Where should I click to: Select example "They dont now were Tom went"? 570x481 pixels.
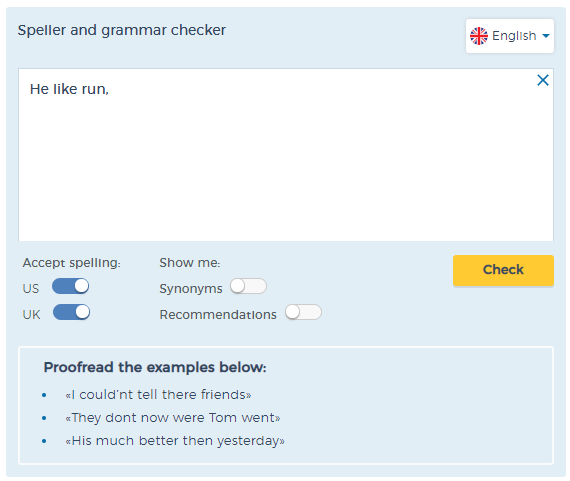coord(173,418)
